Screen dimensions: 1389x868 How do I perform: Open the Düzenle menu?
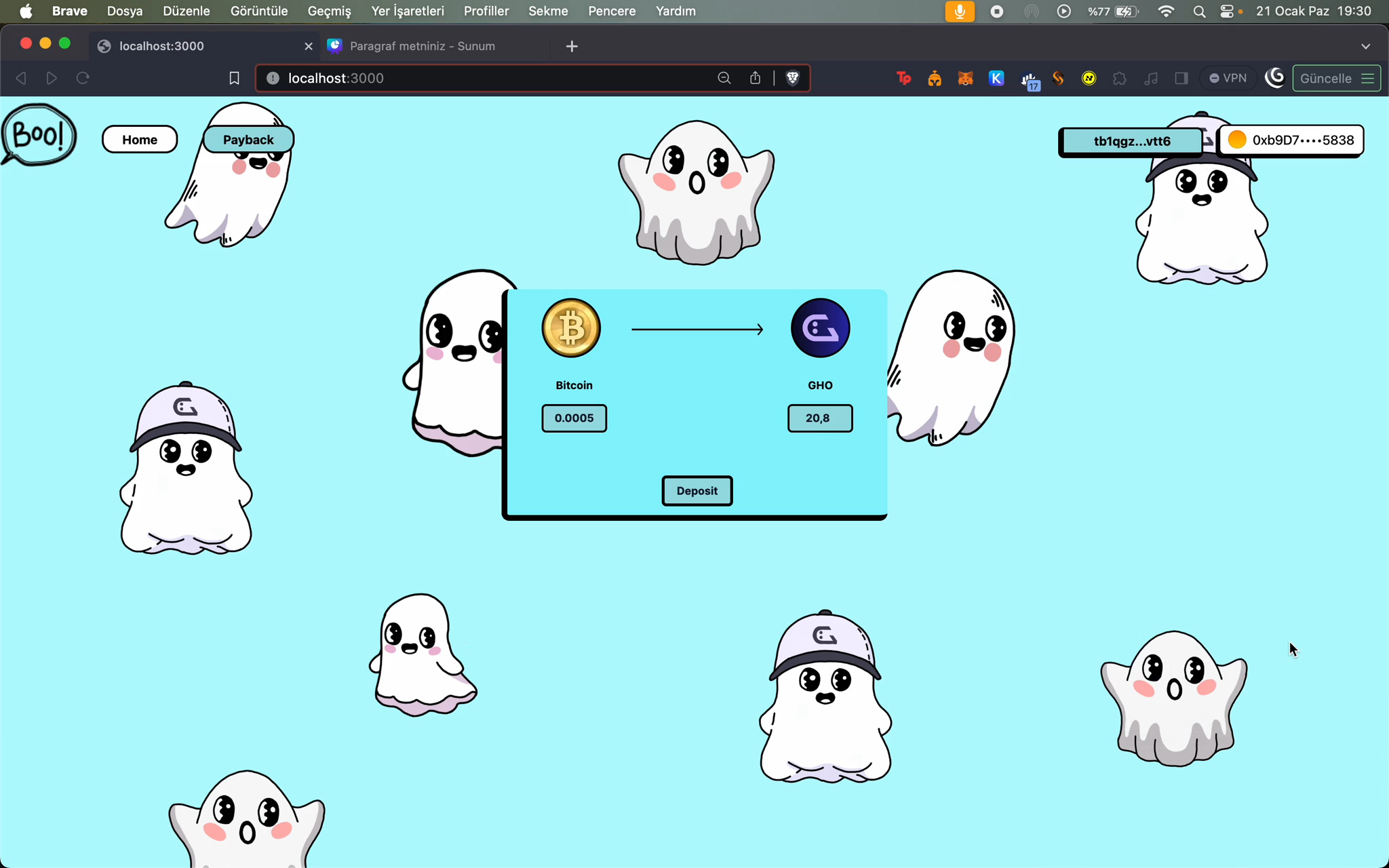(x=187, y=12)
